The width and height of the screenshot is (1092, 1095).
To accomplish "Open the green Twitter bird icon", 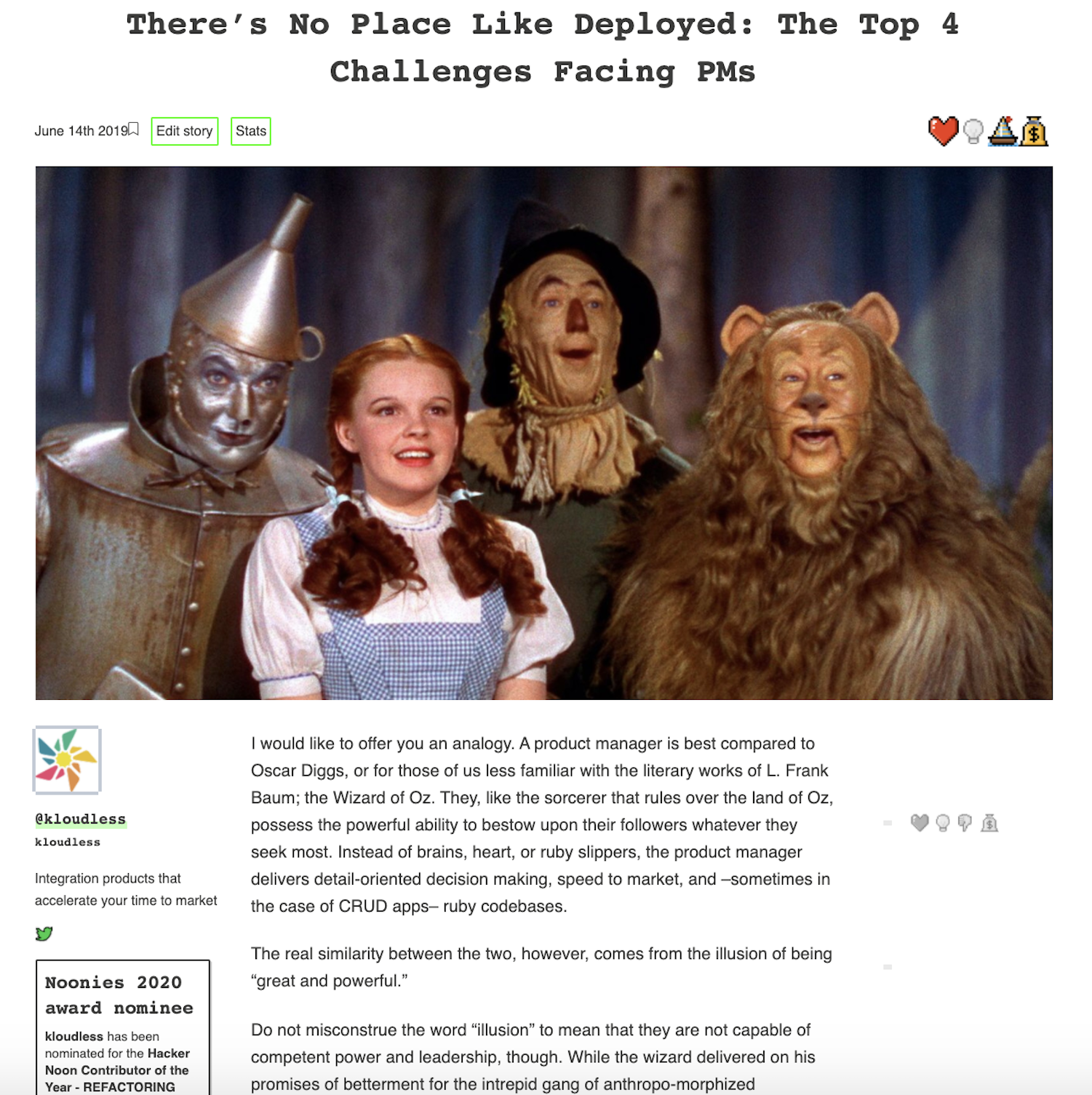I will [44, 933].
